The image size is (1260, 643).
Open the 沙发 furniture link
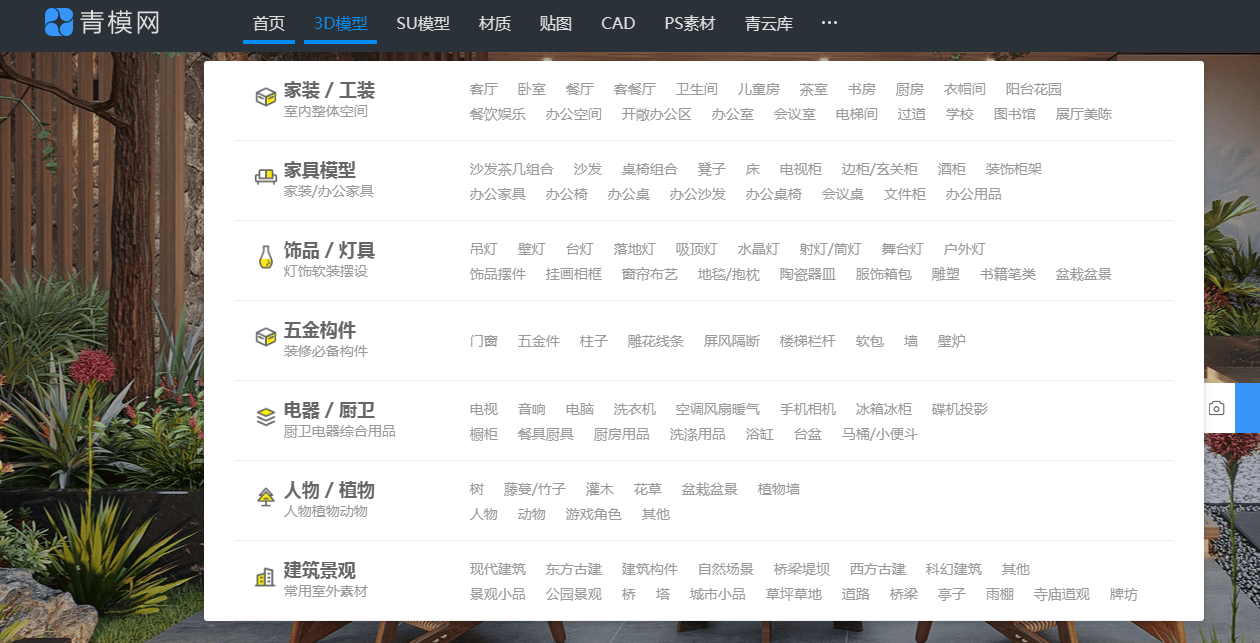(588, 169)
